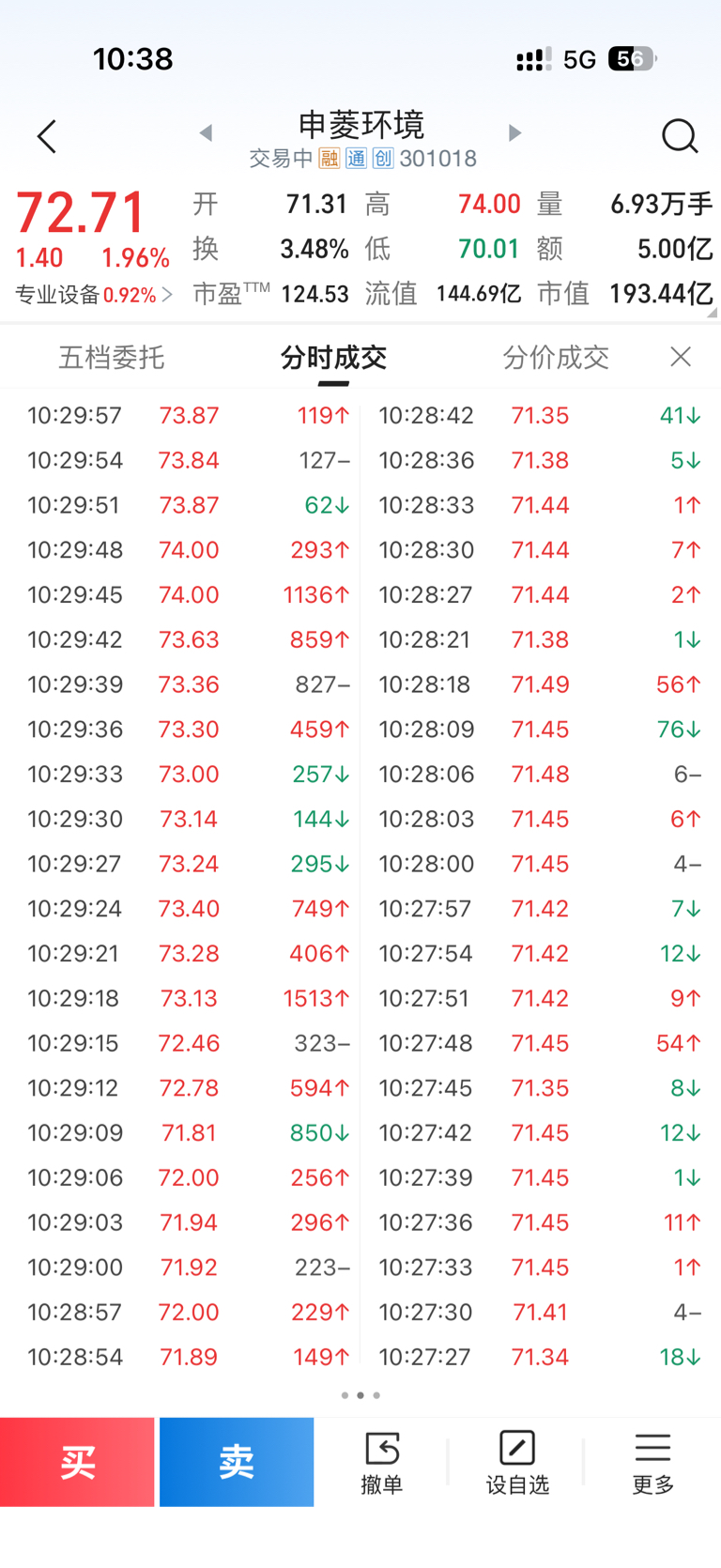Image resolution: width=721 pixels, height=1568 pixels.
Task: Tap the 通 connect badge
Action: (356, 159)
